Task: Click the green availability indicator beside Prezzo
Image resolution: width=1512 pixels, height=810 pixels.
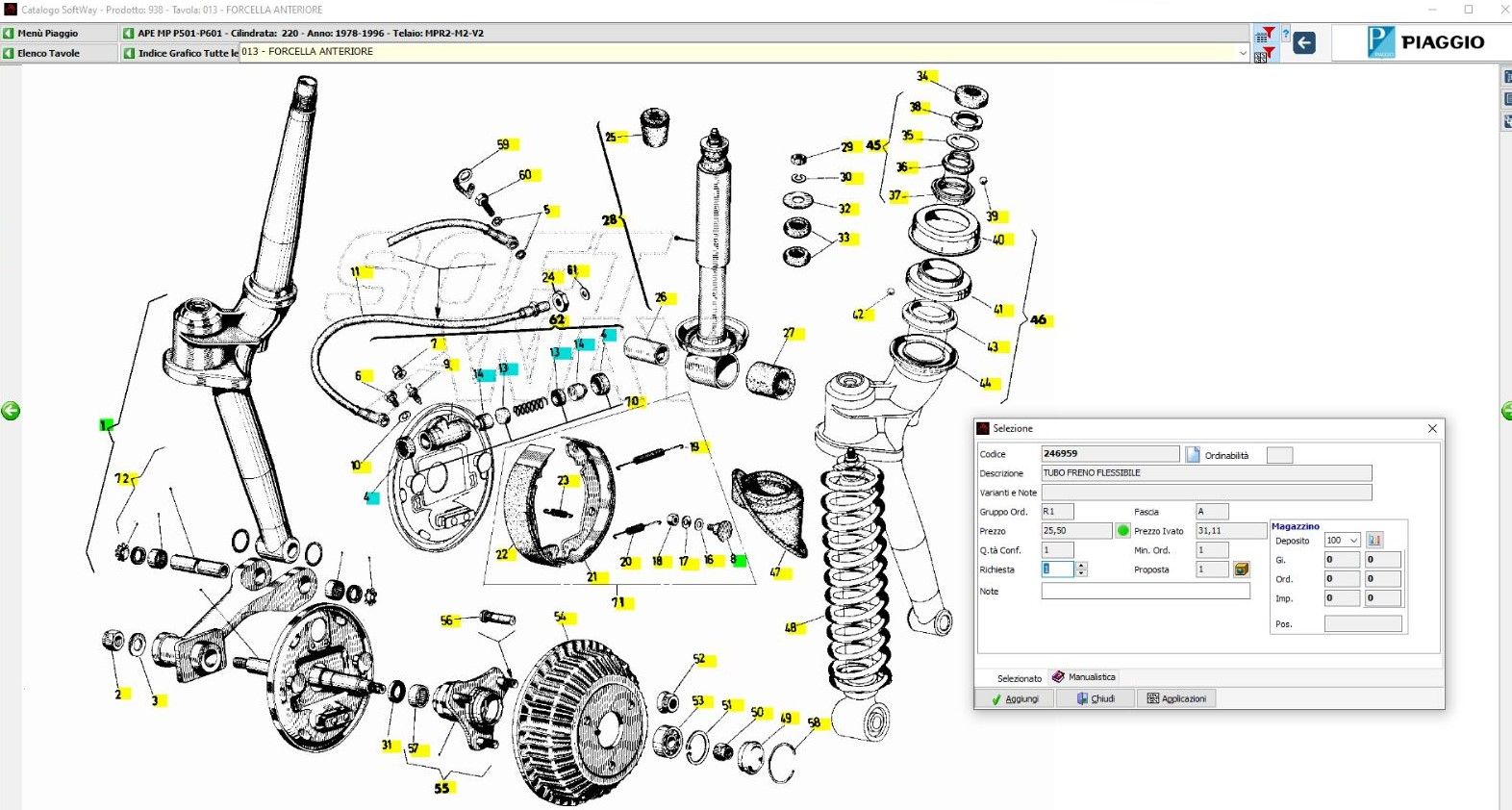Action: [1122, 530]
